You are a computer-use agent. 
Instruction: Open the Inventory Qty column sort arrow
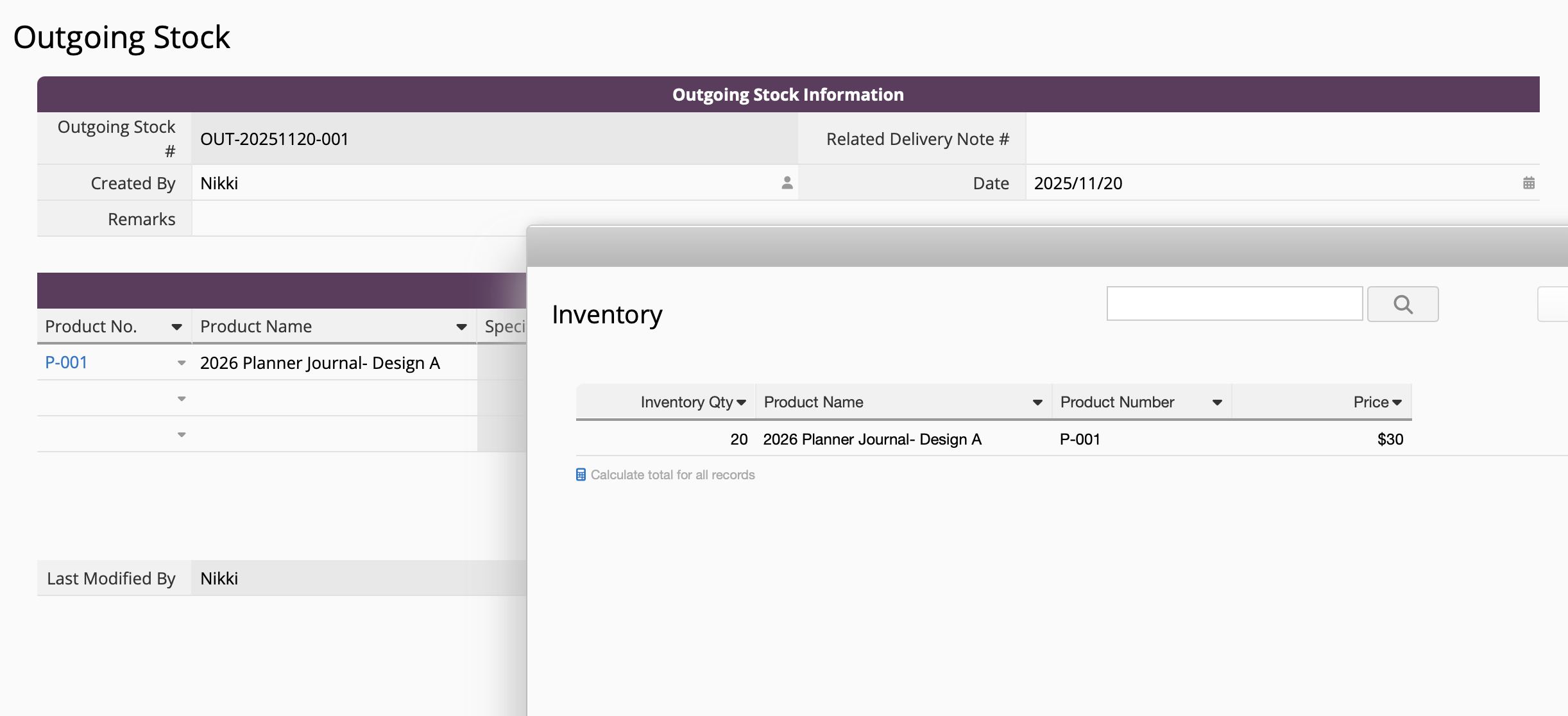pyautogui.click(x=742, y=403)
